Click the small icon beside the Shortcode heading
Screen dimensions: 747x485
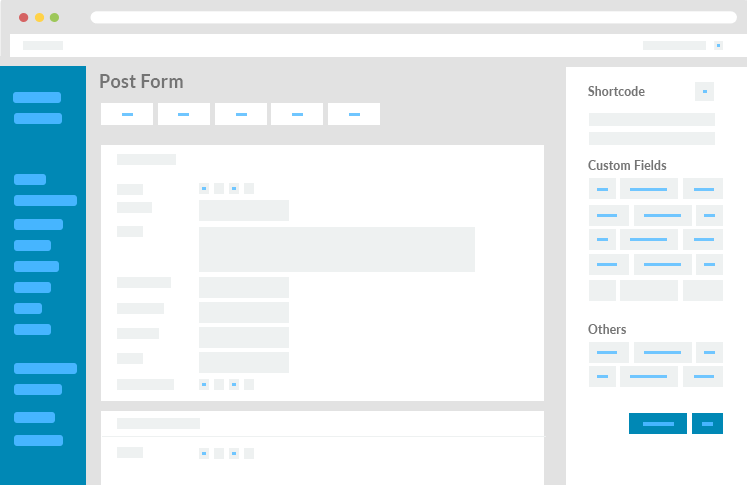(705, 92)
